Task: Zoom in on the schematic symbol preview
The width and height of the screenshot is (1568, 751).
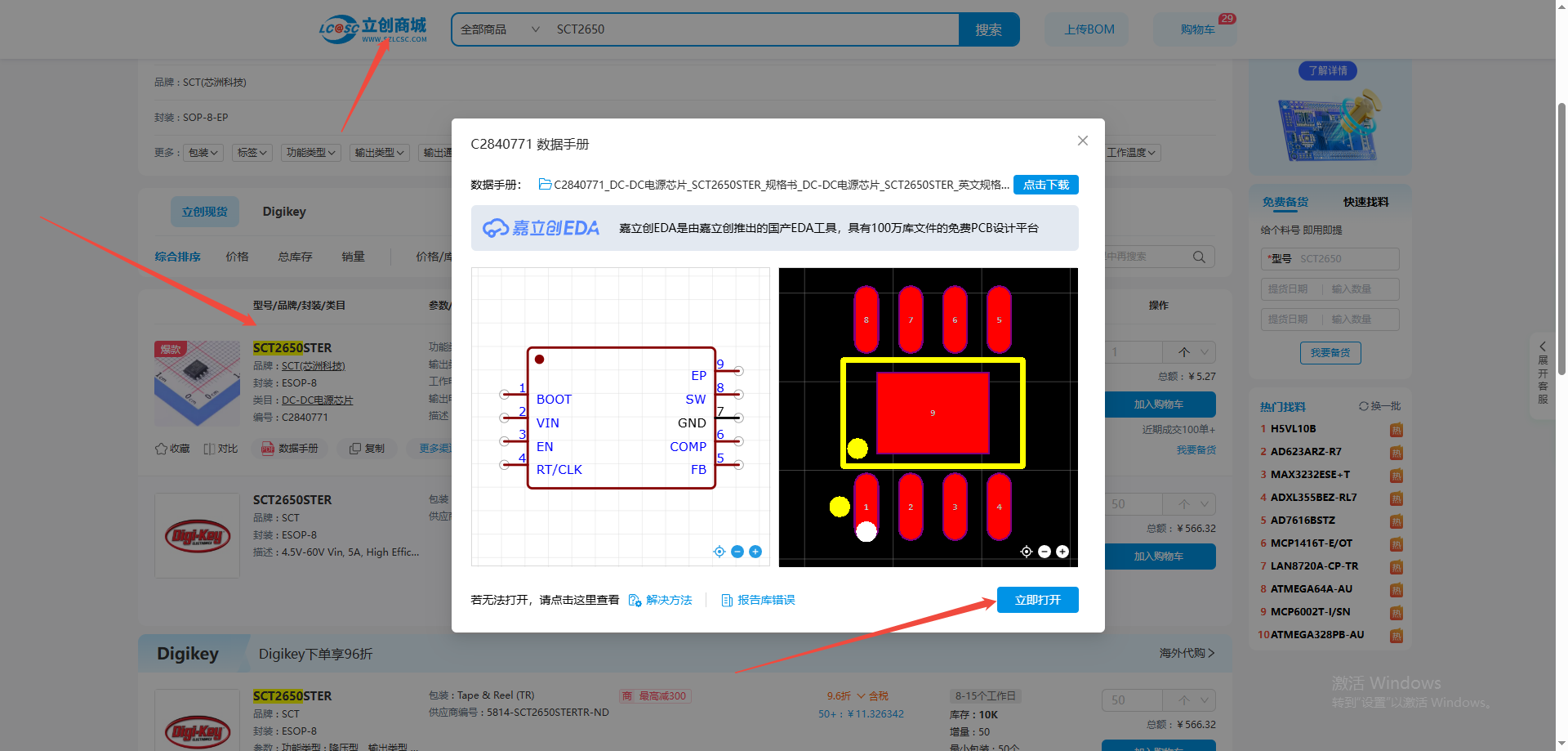Action: point(755,552)
